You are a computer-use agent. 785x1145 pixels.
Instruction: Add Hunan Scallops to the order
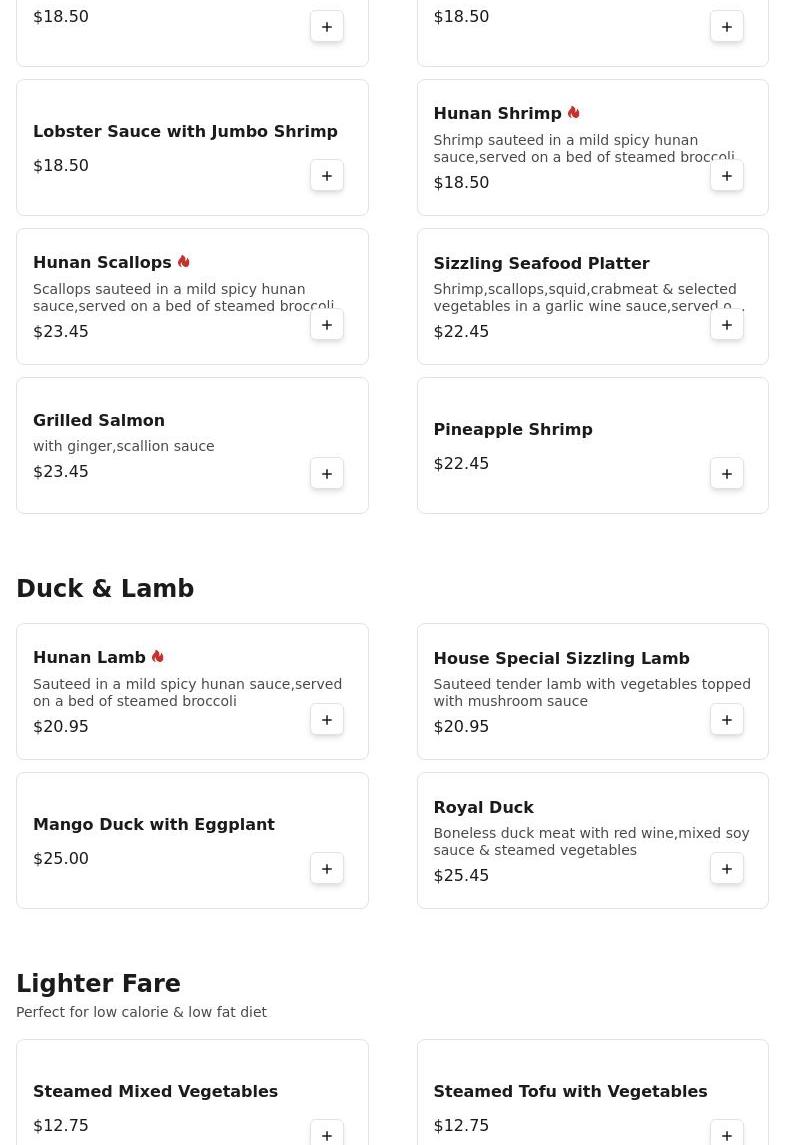click(x=327, y=325)
